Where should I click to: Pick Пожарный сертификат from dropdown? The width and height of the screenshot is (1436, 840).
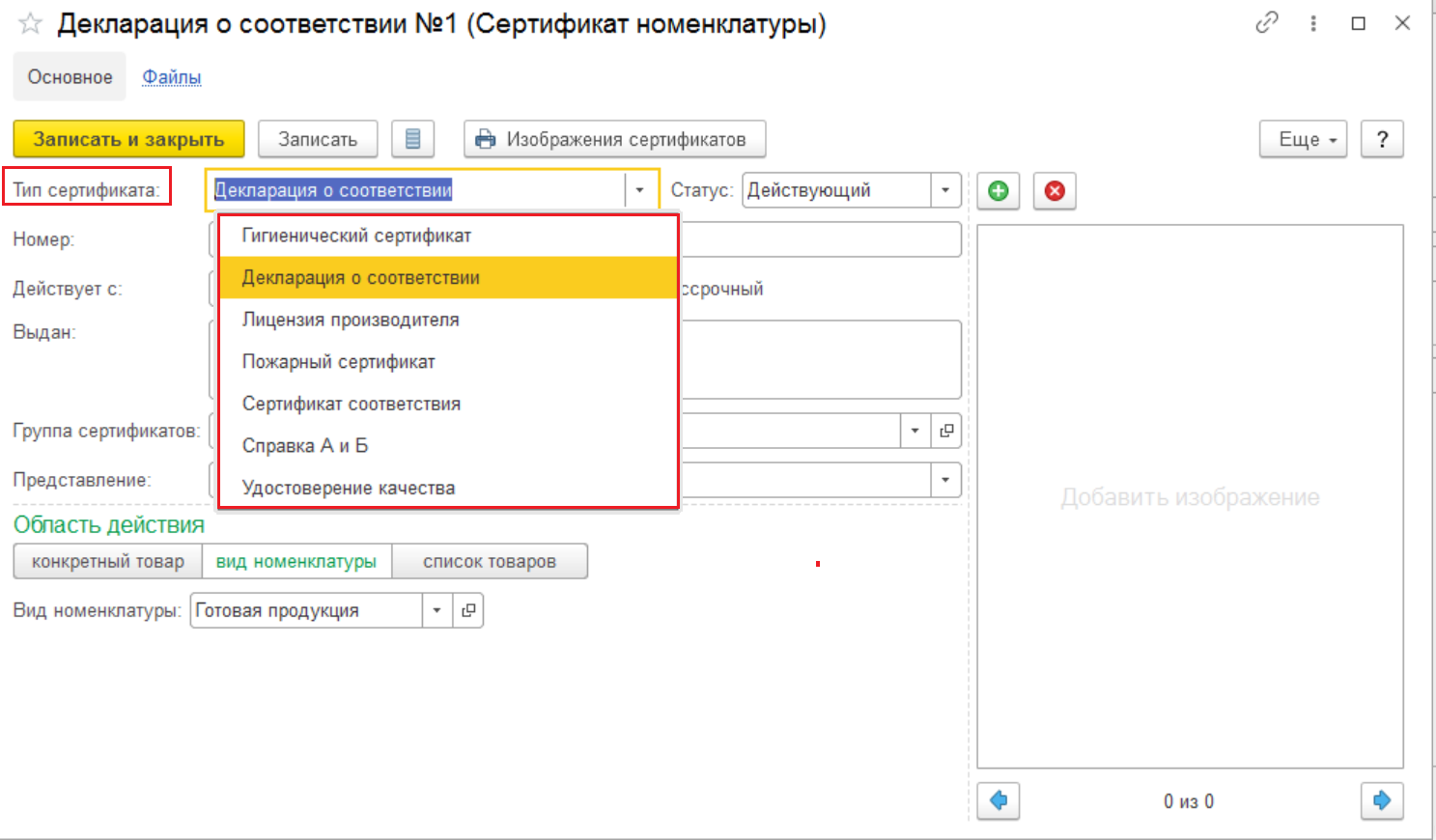448,362
